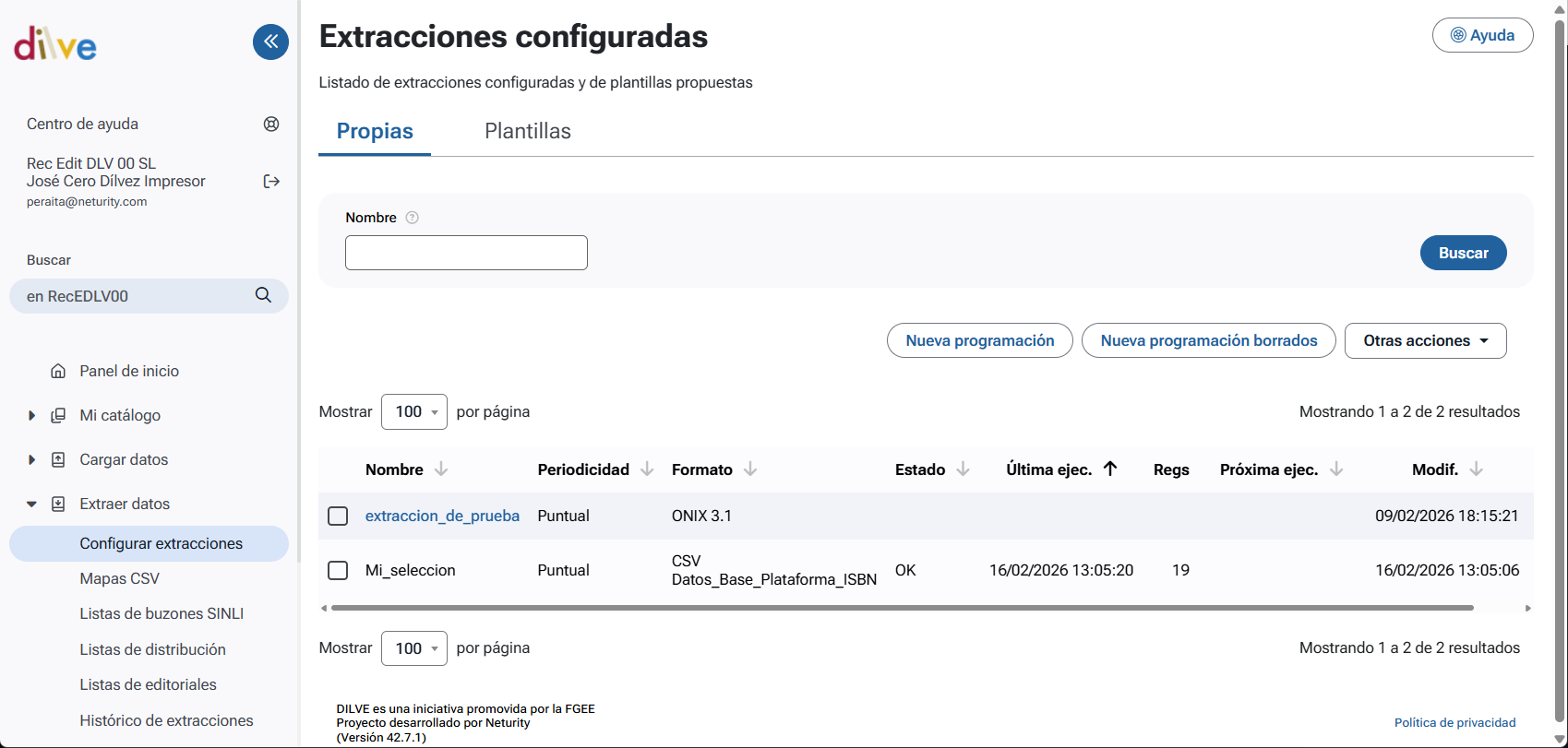Tick checkbox for extraccion_de_prueba row

(338, 516)
